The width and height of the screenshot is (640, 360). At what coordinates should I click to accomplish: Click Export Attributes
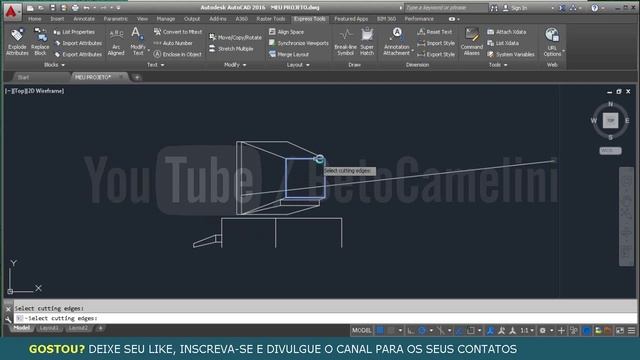tap(78, 54)
